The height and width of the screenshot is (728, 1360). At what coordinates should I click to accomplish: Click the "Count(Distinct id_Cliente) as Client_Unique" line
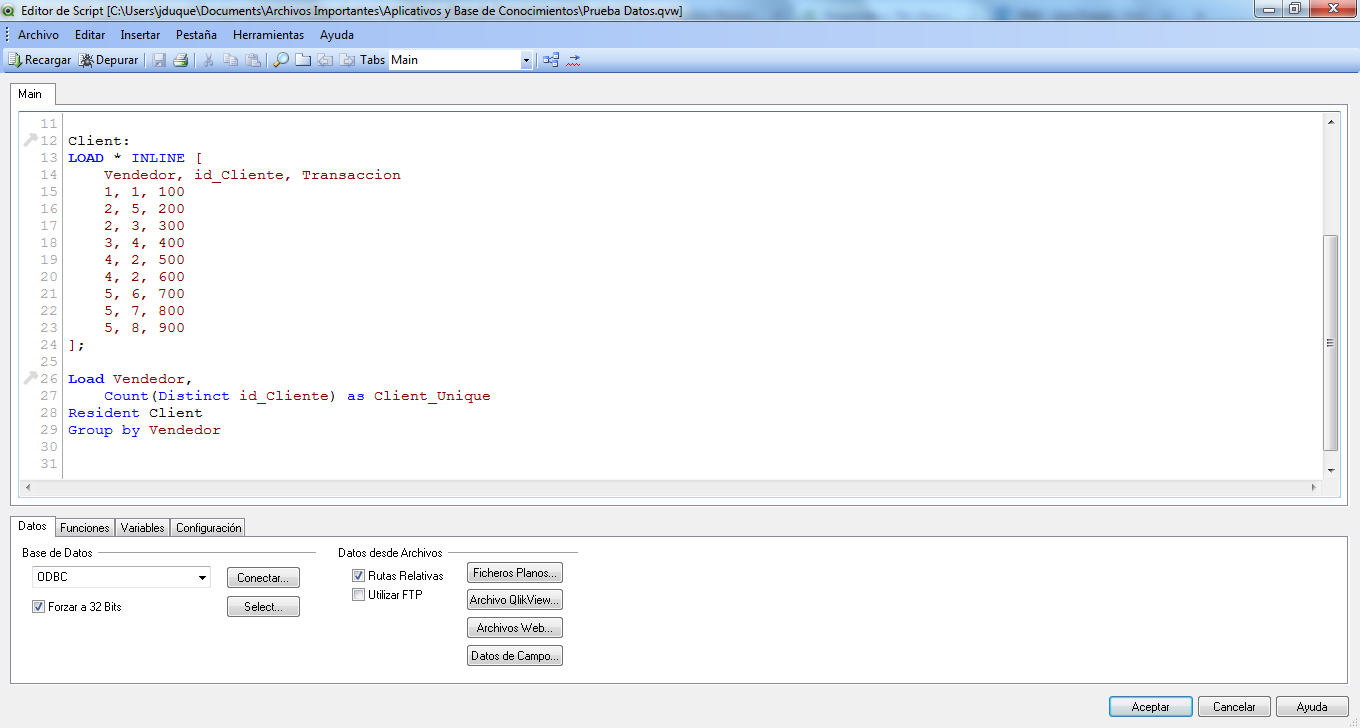pyautogui.click(x=297, y=396)
